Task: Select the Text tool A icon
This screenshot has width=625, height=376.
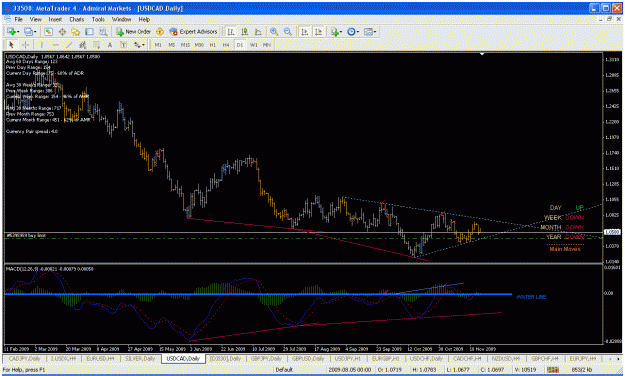Action: 110,45
